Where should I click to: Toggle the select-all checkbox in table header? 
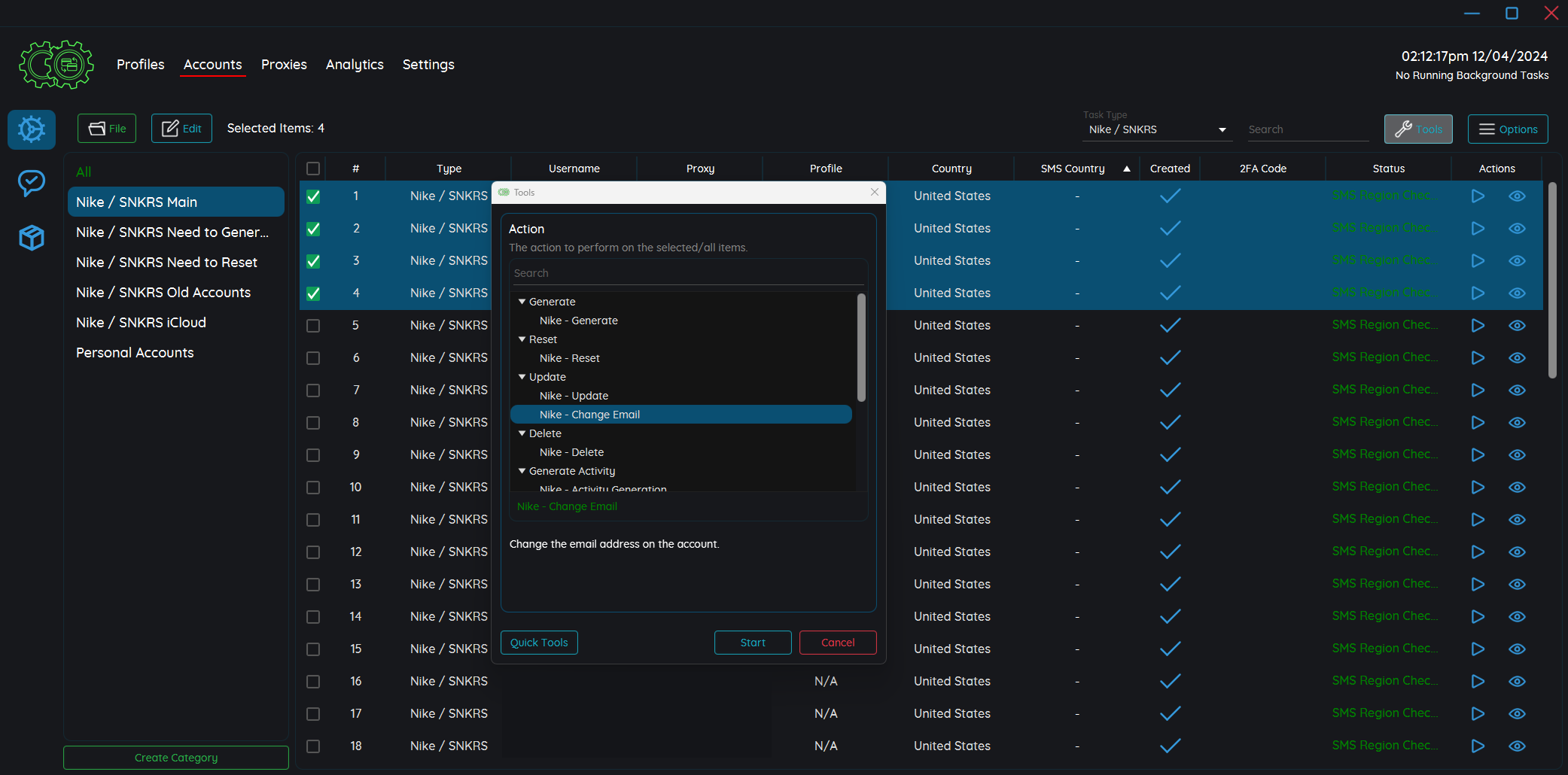(313, 169)
